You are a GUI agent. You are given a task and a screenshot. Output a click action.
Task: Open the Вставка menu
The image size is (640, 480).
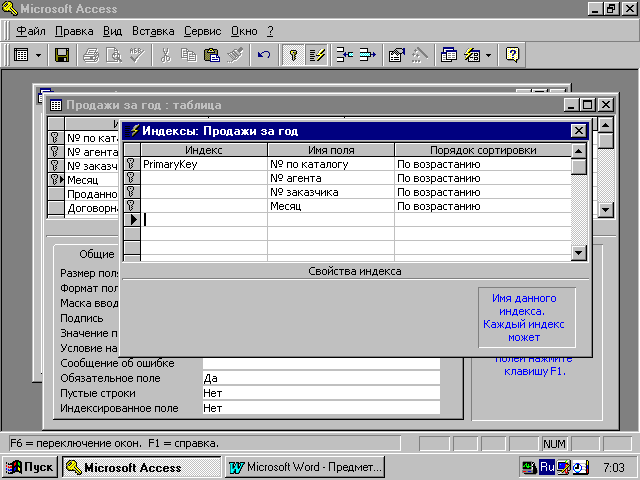pos(153,31)
